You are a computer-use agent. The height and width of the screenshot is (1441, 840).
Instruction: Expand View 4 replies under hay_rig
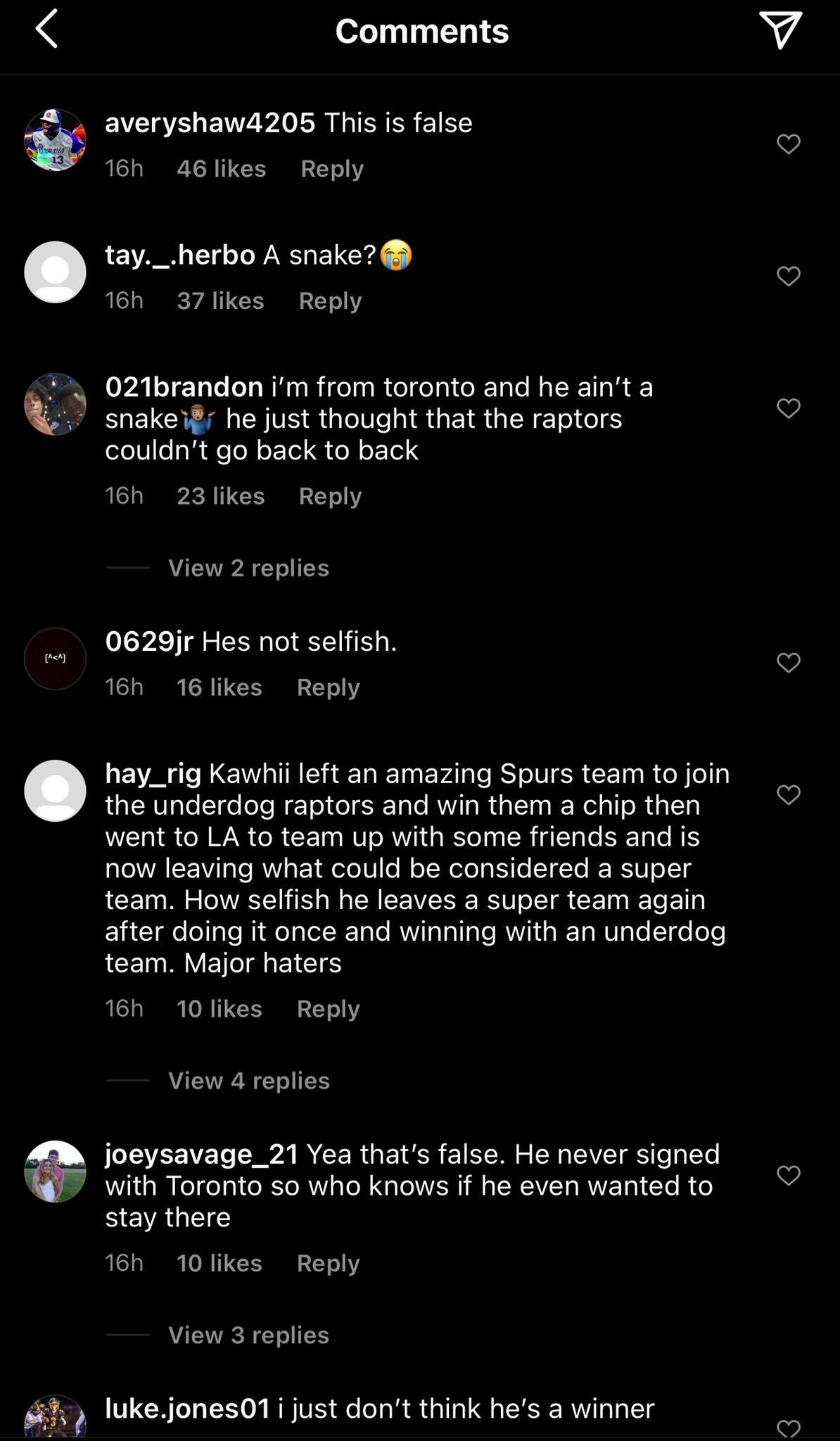pyautogui.click(x=248, y=1080)
